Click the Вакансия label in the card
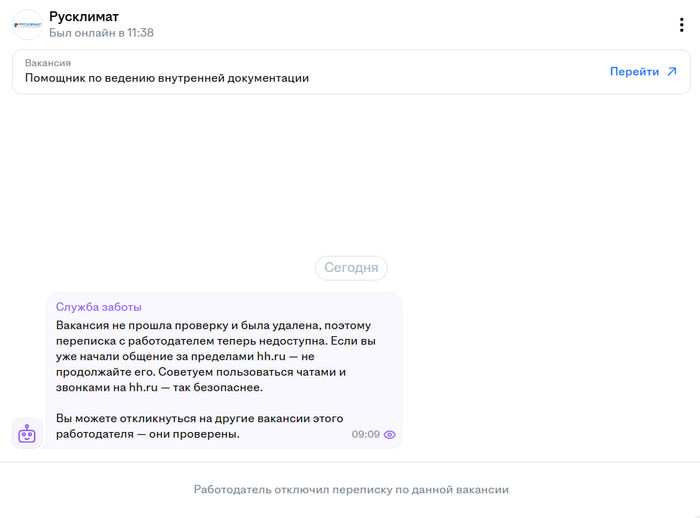This screenshot has width=700, height=518. [x=48, y=62]
